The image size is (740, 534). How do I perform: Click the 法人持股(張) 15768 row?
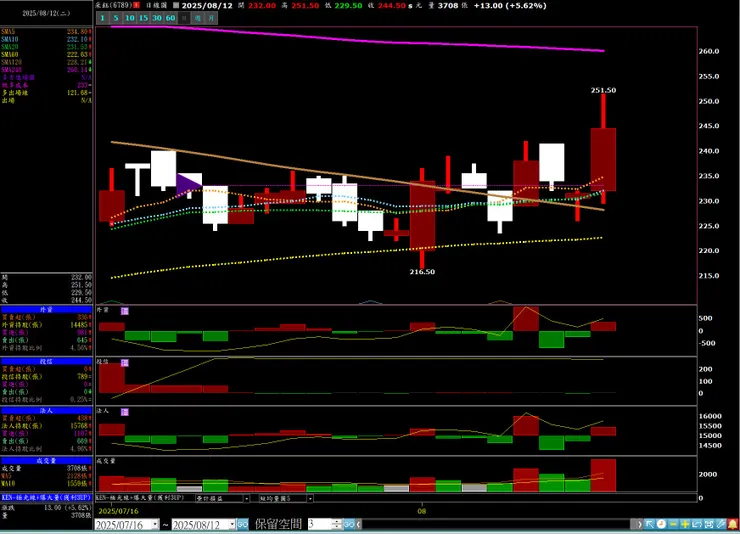(46, 426)
